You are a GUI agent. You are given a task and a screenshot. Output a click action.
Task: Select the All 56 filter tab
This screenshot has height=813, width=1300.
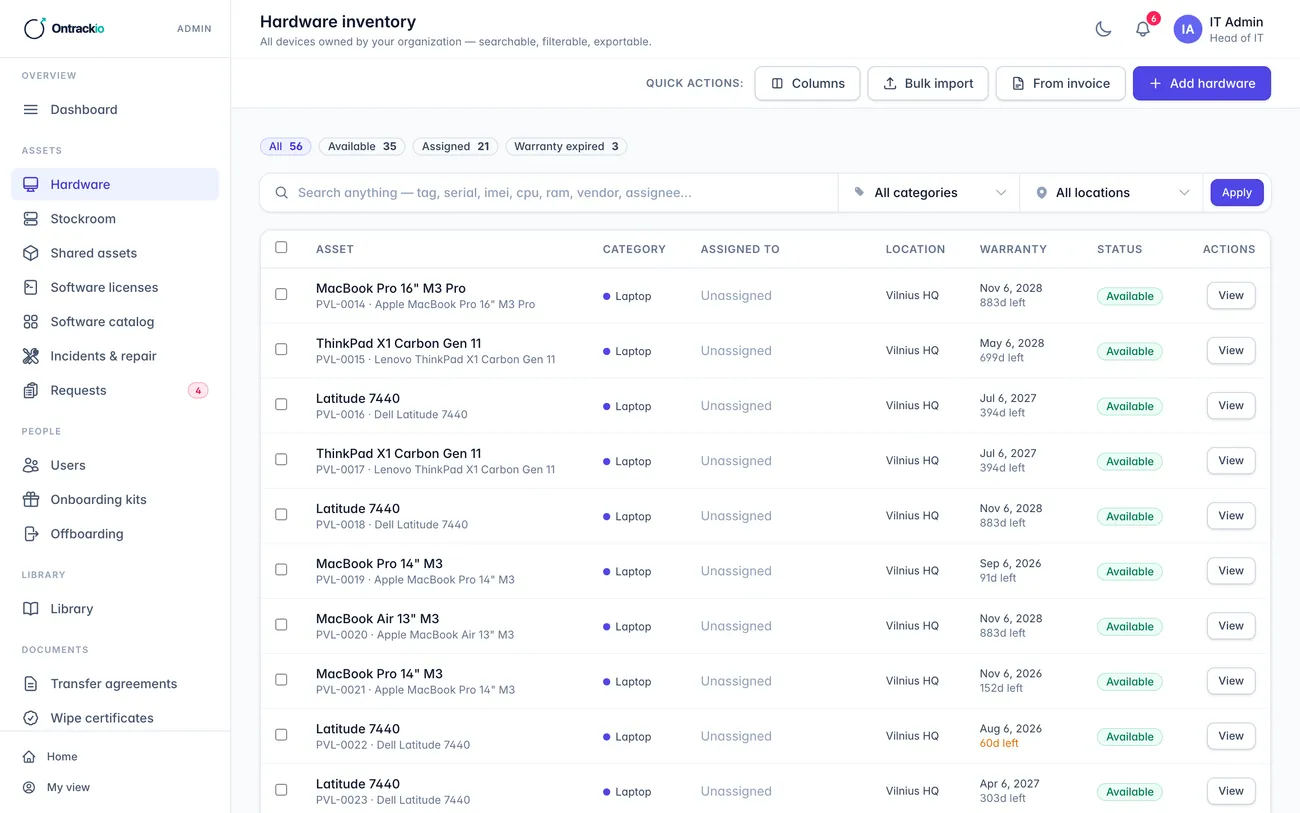coord(286,146)
